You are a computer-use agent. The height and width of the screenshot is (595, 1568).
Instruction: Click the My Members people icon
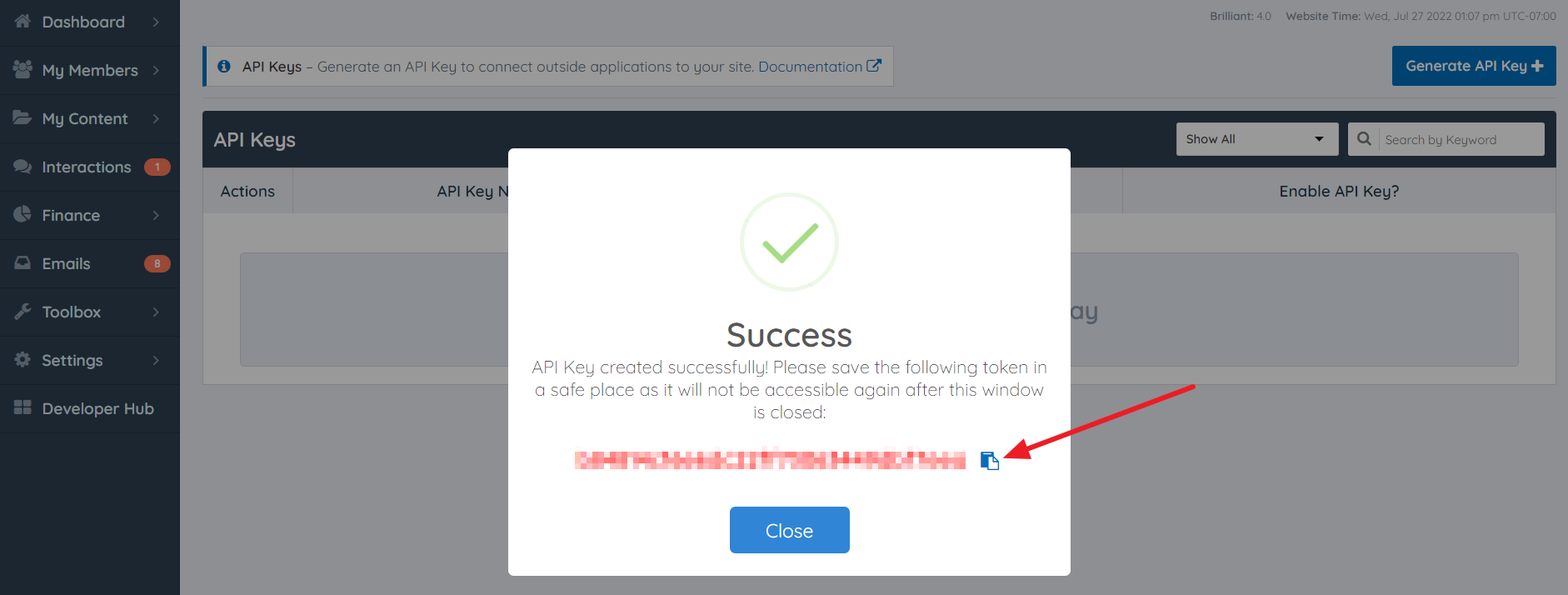(x=22, y=69)
